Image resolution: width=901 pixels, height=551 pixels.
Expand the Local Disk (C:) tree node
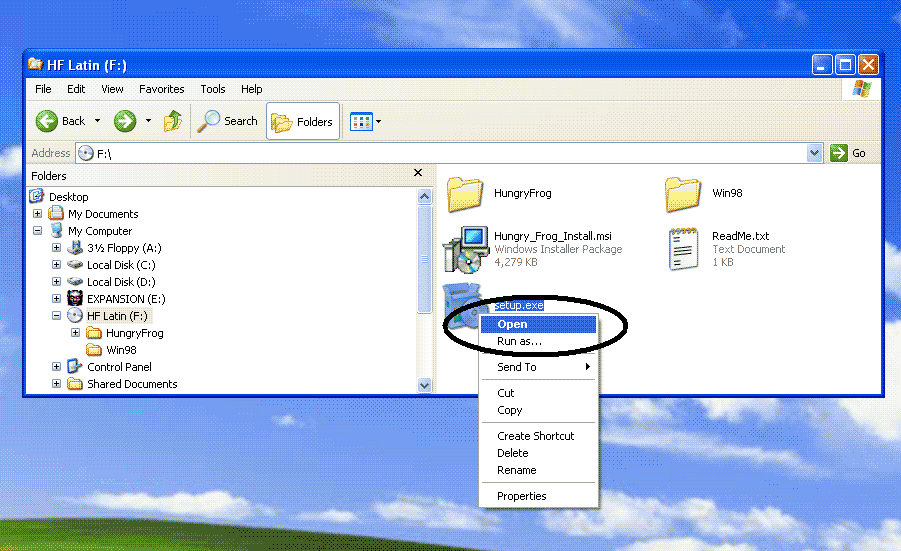[57, 265]
